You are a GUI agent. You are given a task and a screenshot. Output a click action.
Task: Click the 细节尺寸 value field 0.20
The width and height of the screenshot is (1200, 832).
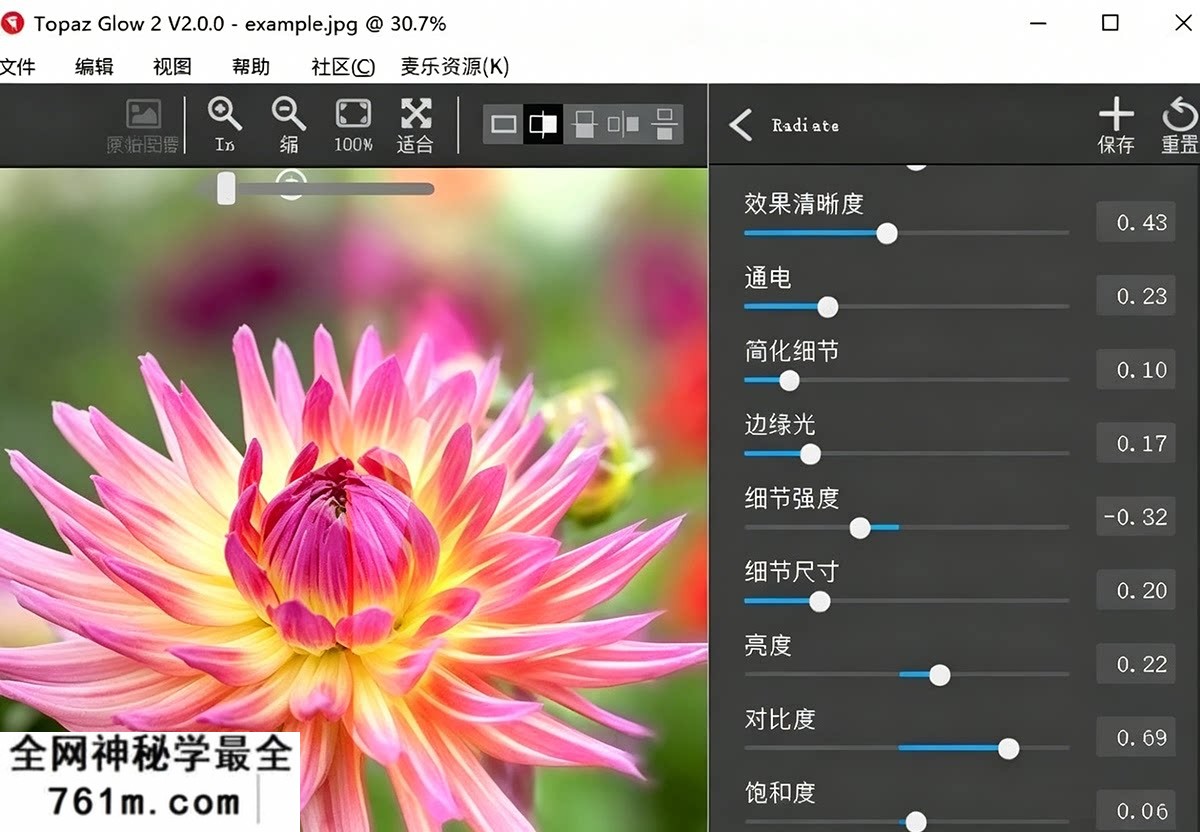pyautogui.click(x=1135, y=590)
